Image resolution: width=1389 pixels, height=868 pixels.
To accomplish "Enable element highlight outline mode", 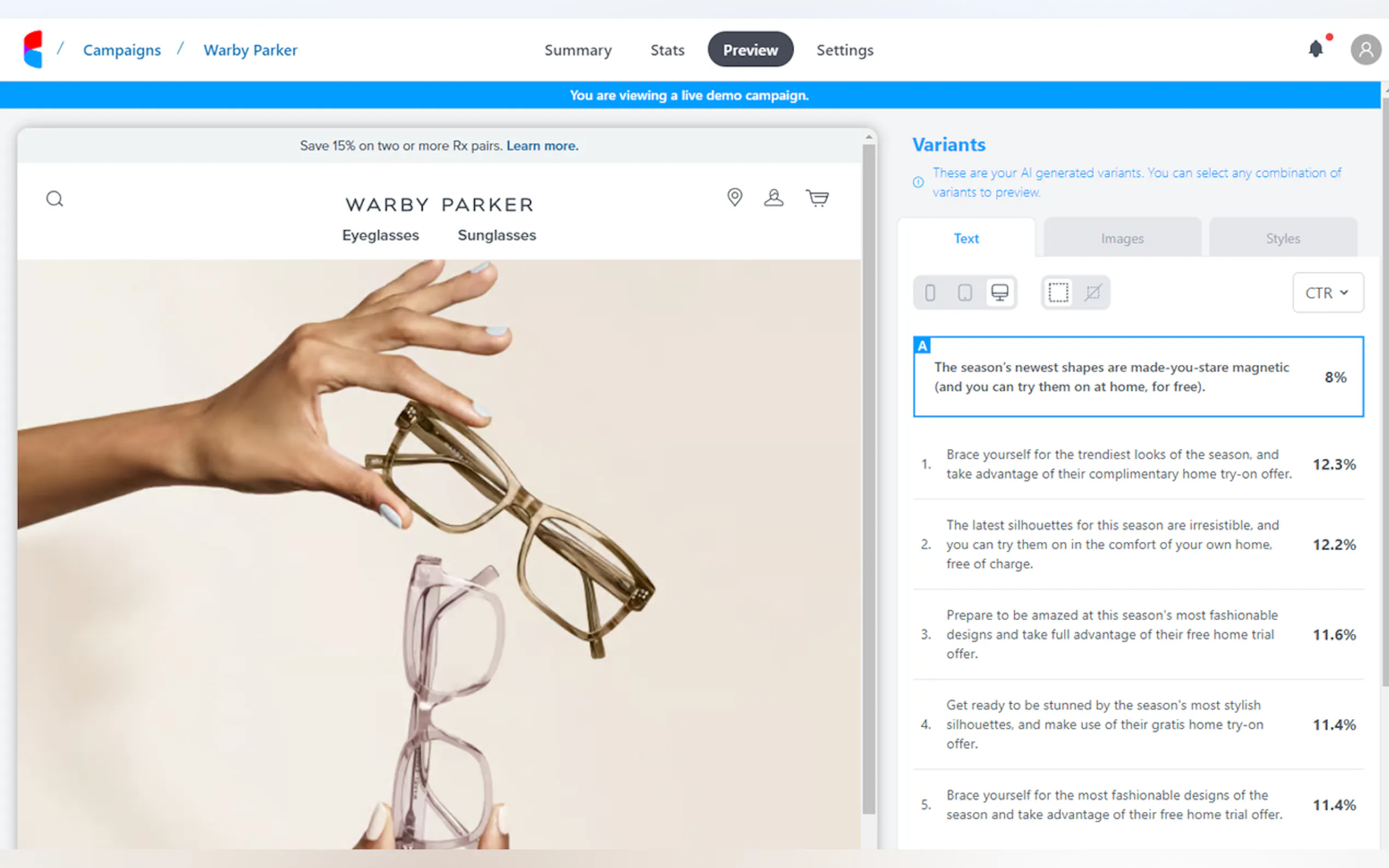I will click(1058, 293).
